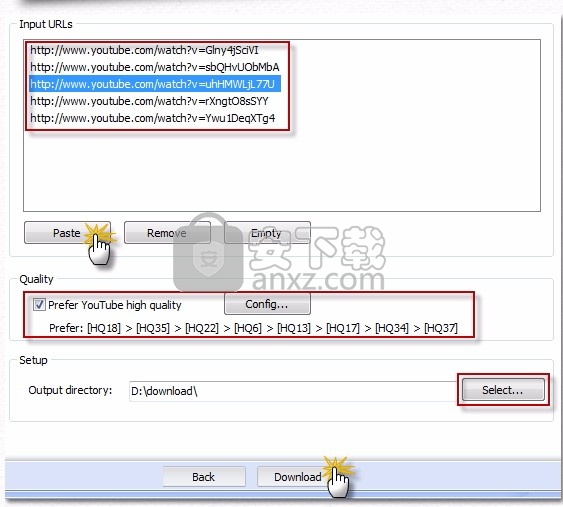Click the Paste button
Viewport: 563px width, 507px height.
pos(67,233)
